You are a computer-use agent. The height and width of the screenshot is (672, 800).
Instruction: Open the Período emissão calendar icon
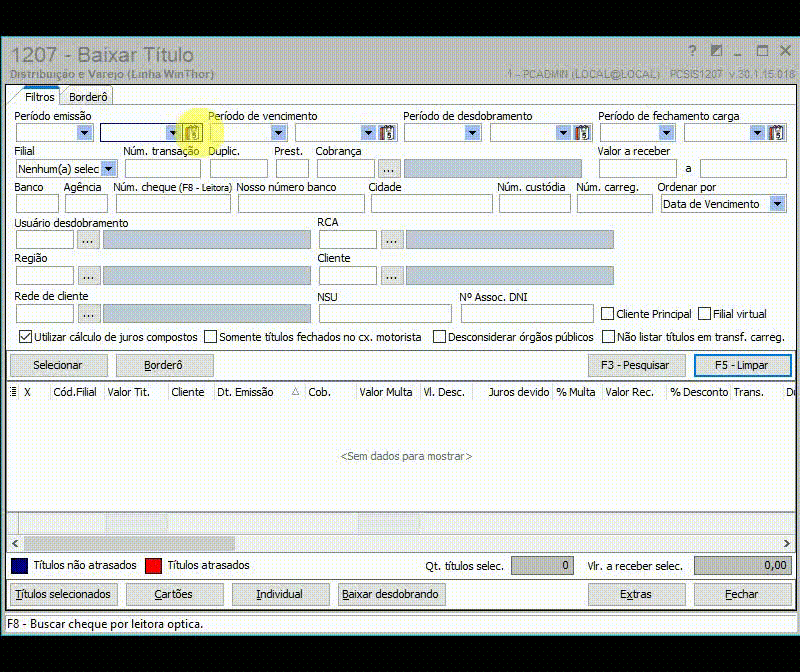pos(193,133)
